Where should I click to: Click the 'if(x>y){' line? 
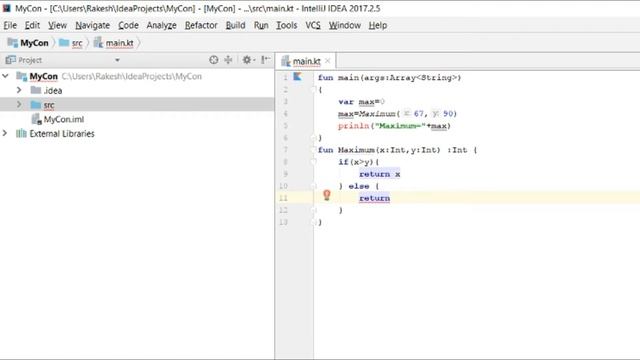coord(359,162)
